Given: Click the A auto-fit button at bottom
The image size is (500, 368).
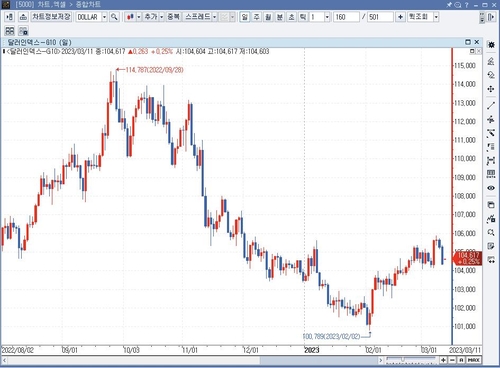Looking at the screenshot, I should tap(461, 360).
